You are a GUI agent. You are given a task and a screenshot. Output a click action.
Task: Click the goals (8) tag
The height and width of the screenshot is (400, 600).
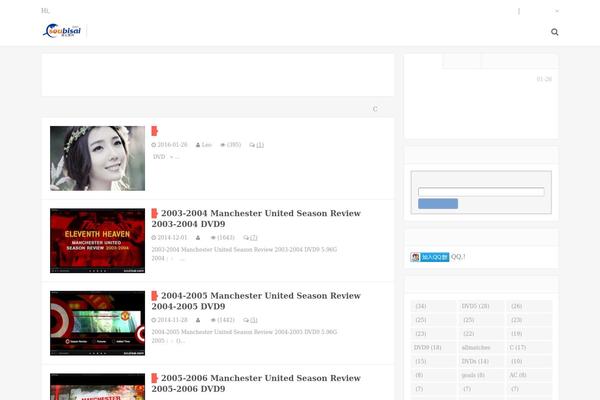[481, 375]
